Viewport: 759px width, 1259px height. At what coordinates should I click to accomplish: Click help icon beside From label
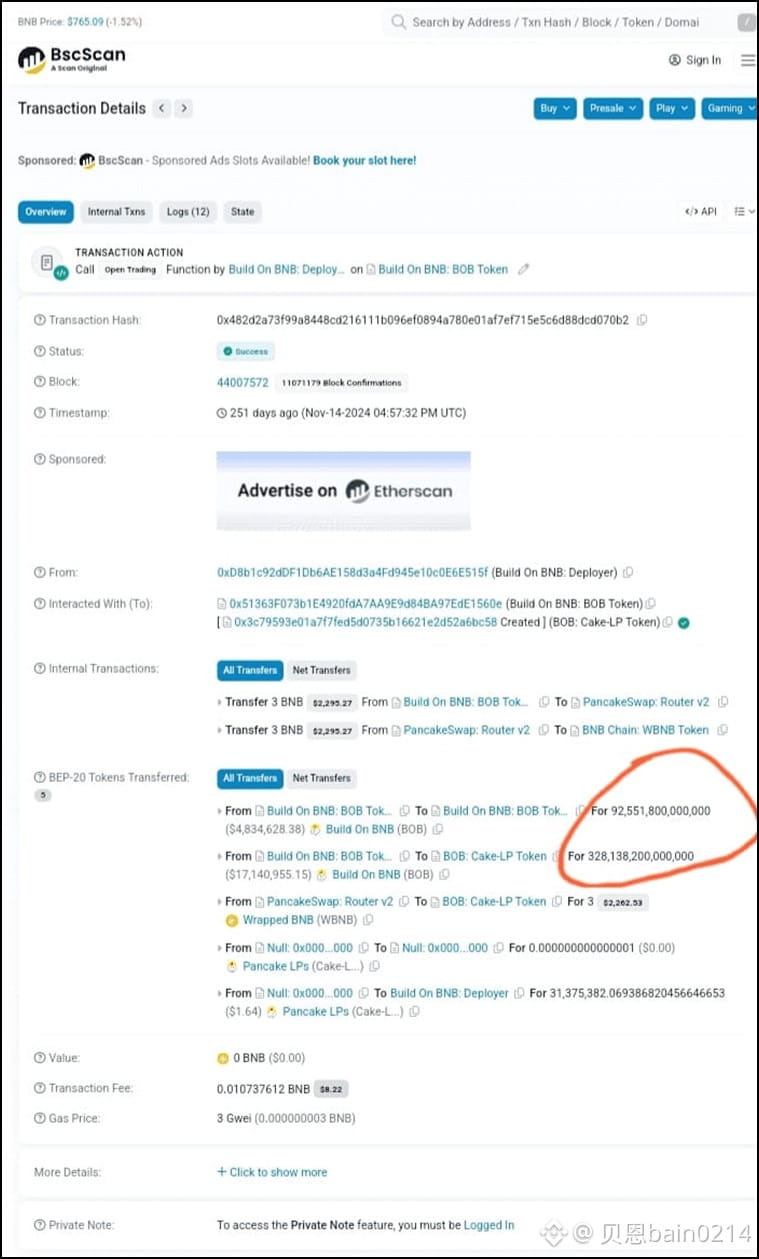(39, 573)
